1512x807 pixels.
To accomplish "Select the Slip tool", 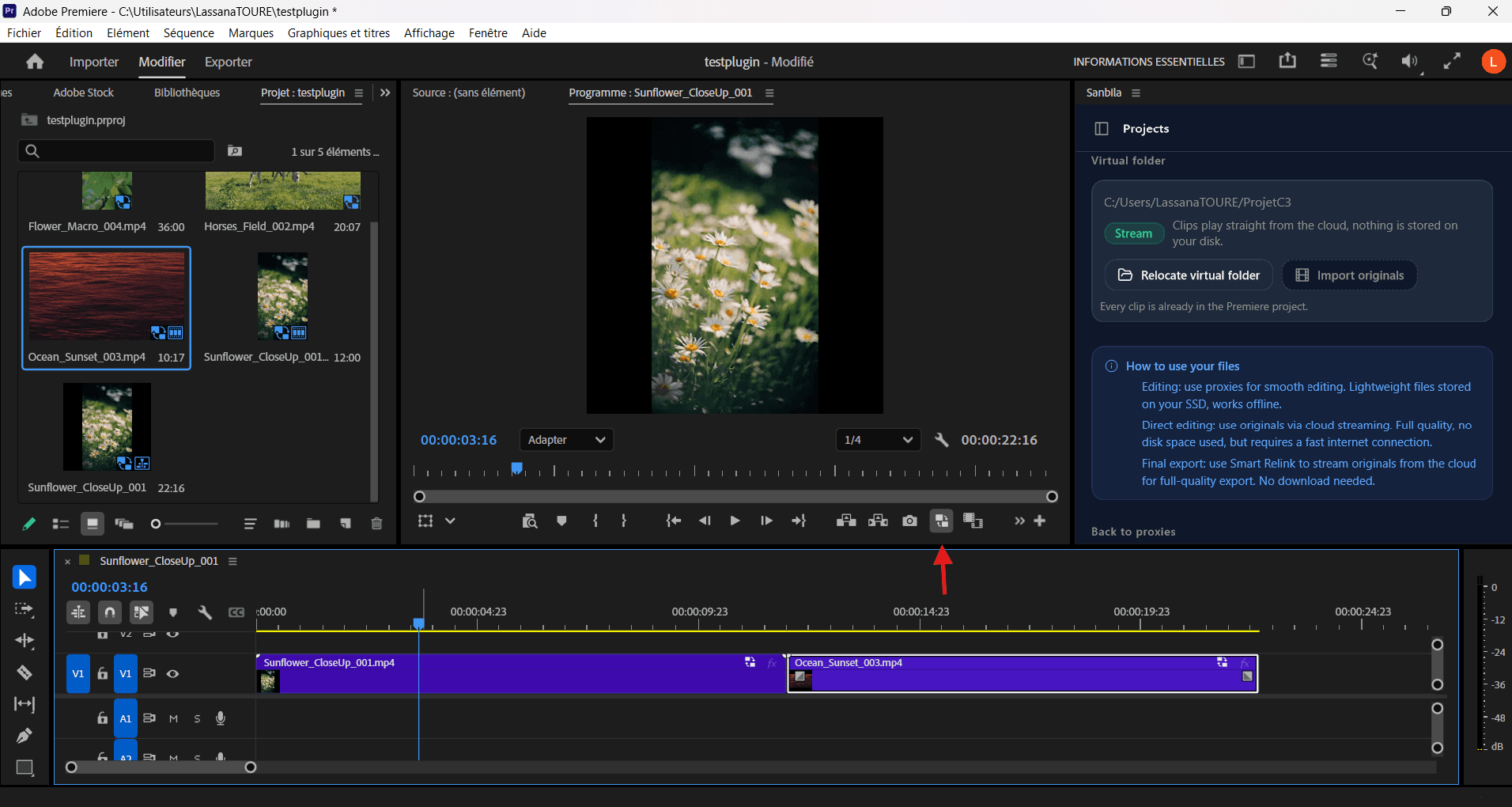I will tap(25, 704).
